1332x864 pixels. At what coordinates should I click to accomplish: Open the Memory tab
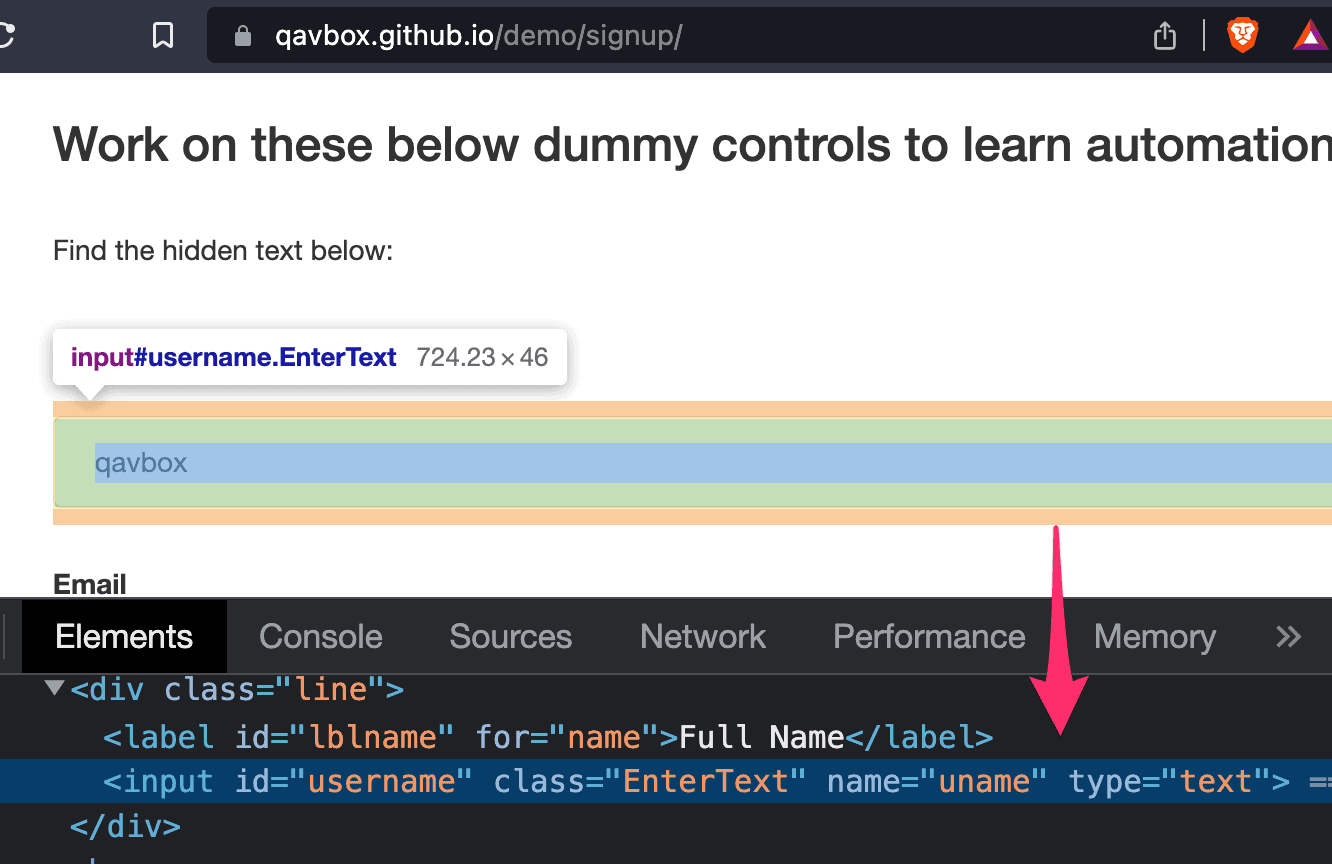point(1154,636)
